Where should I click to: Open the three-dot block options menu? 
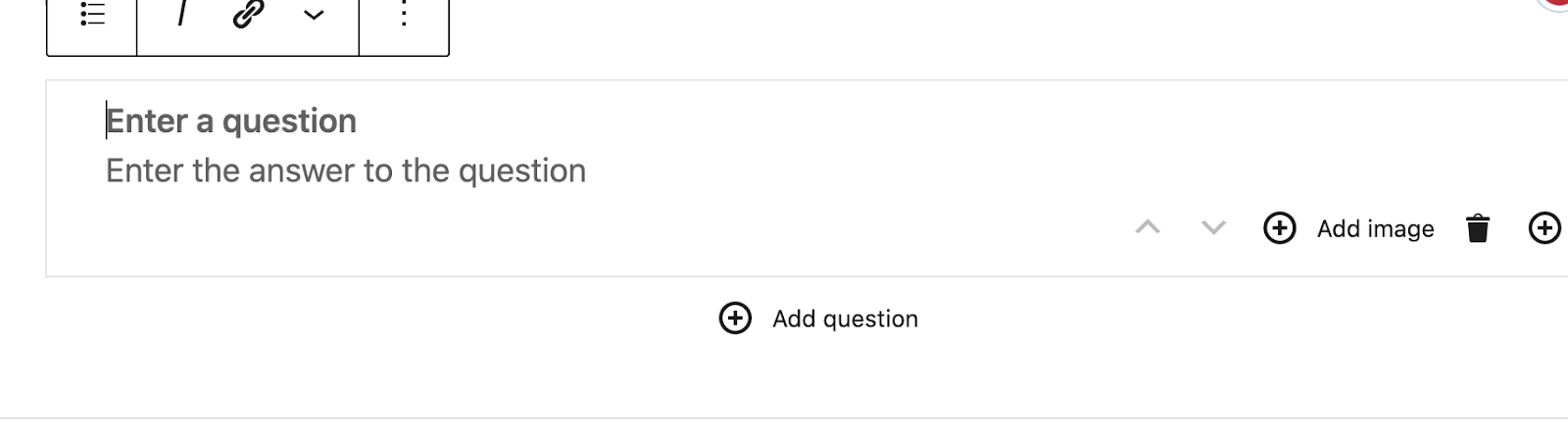coord(404,14)
